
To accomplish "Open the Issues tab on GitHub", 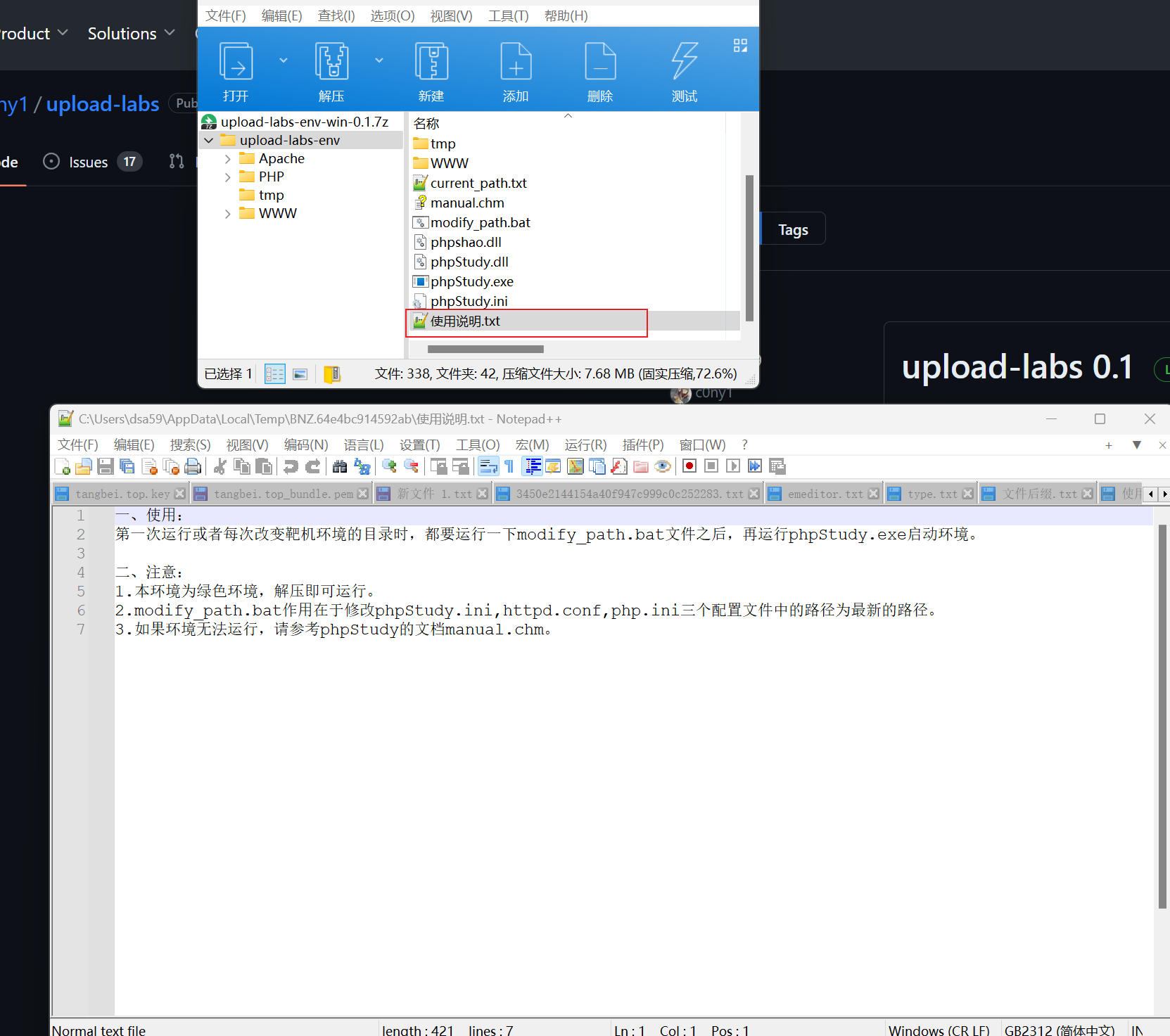I will click(x=92, y=162).
